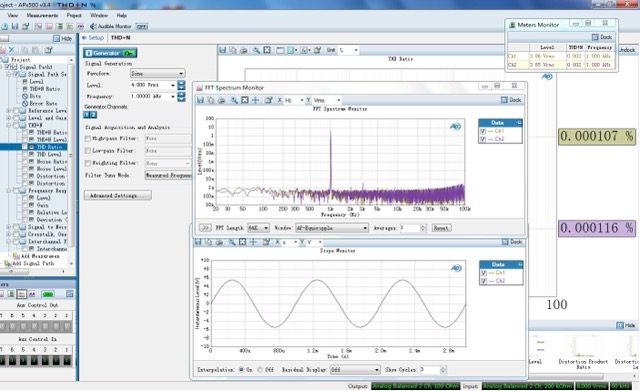Viewport: 640px width, 391px height.
Task: Click the print icon in Scope Monitor toolbar
Action: coord(219,242)
